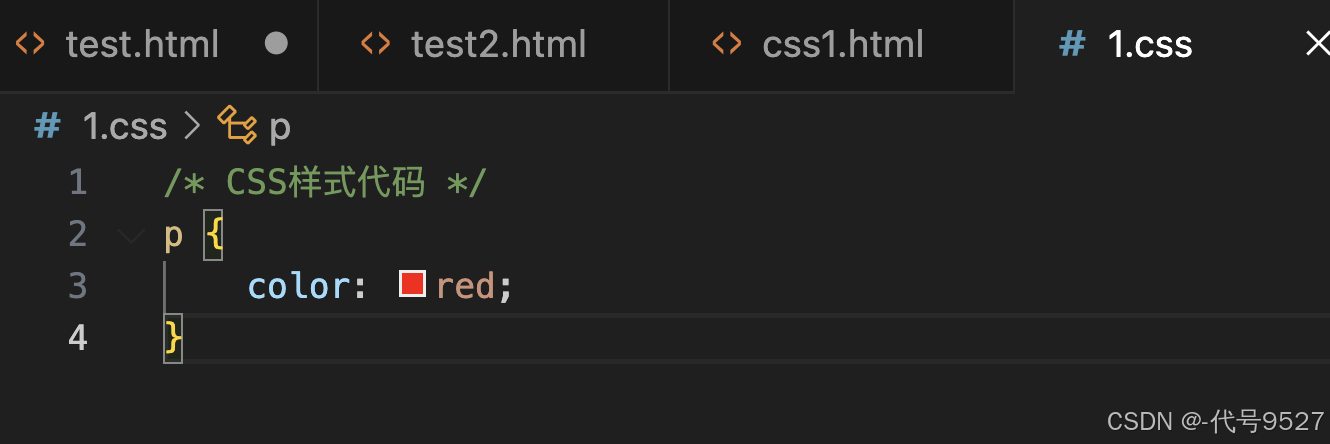Screen dimensions: 1330x444
Task: Click the unsaved dot on test.html tab
Action: [276, 44]
